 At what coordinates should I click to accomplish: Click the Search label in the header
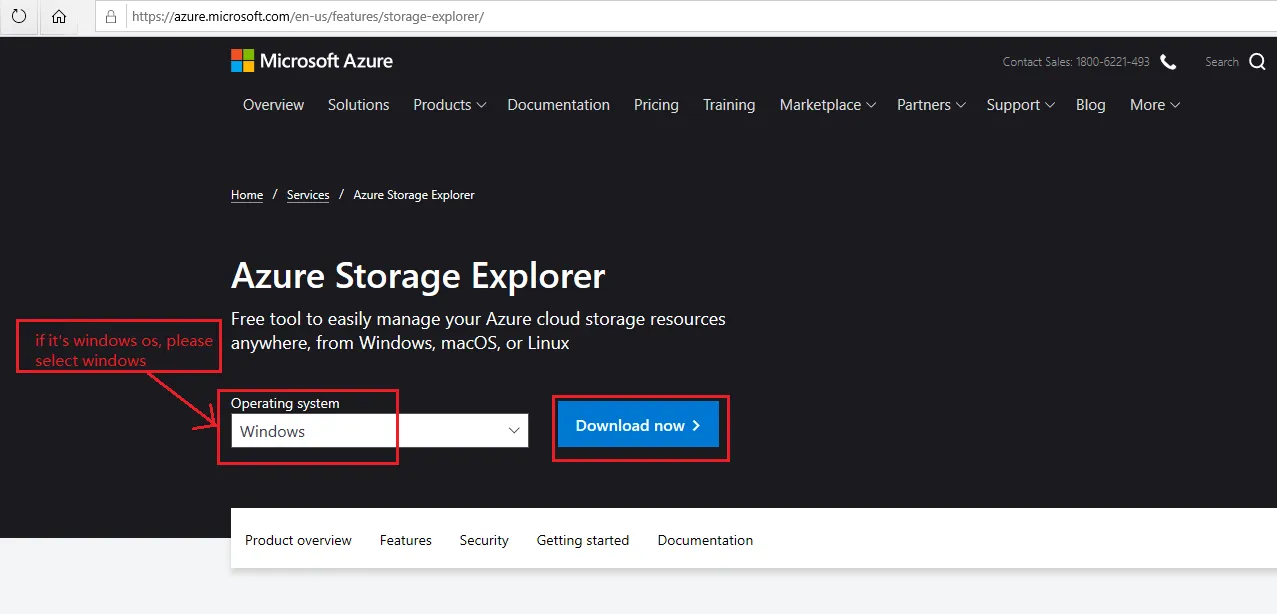[x=1222, y=62]
